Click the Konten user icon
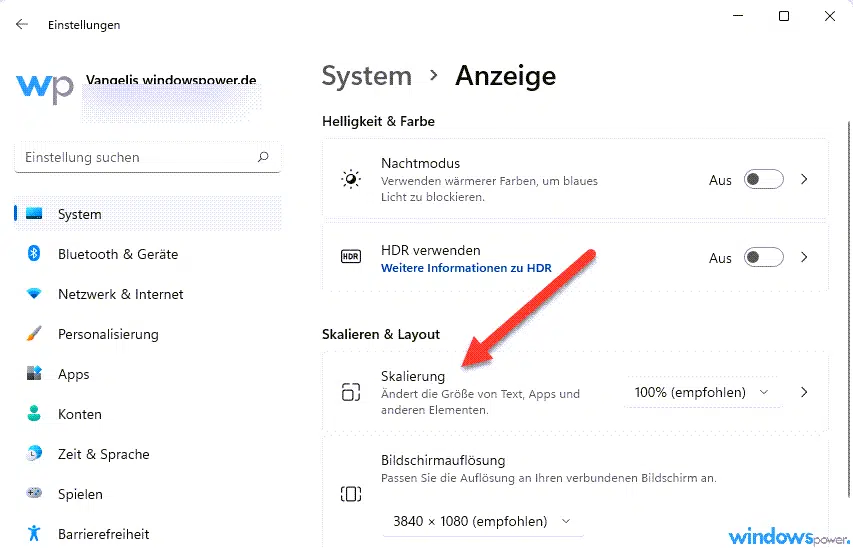The height and width of the screenshot is (548, 853). [34, 414]
